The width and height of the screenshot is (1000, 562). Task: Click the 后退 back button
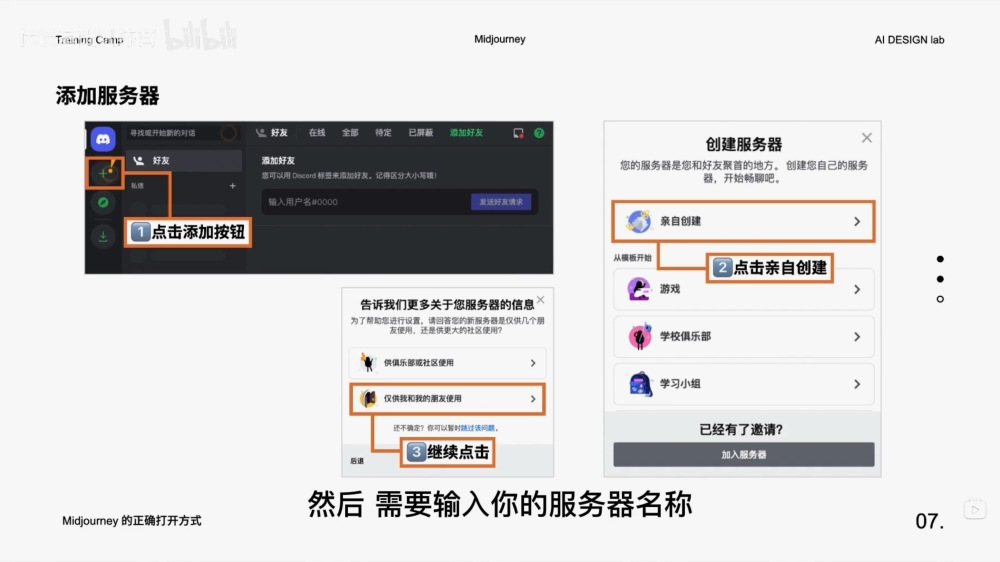357,461
